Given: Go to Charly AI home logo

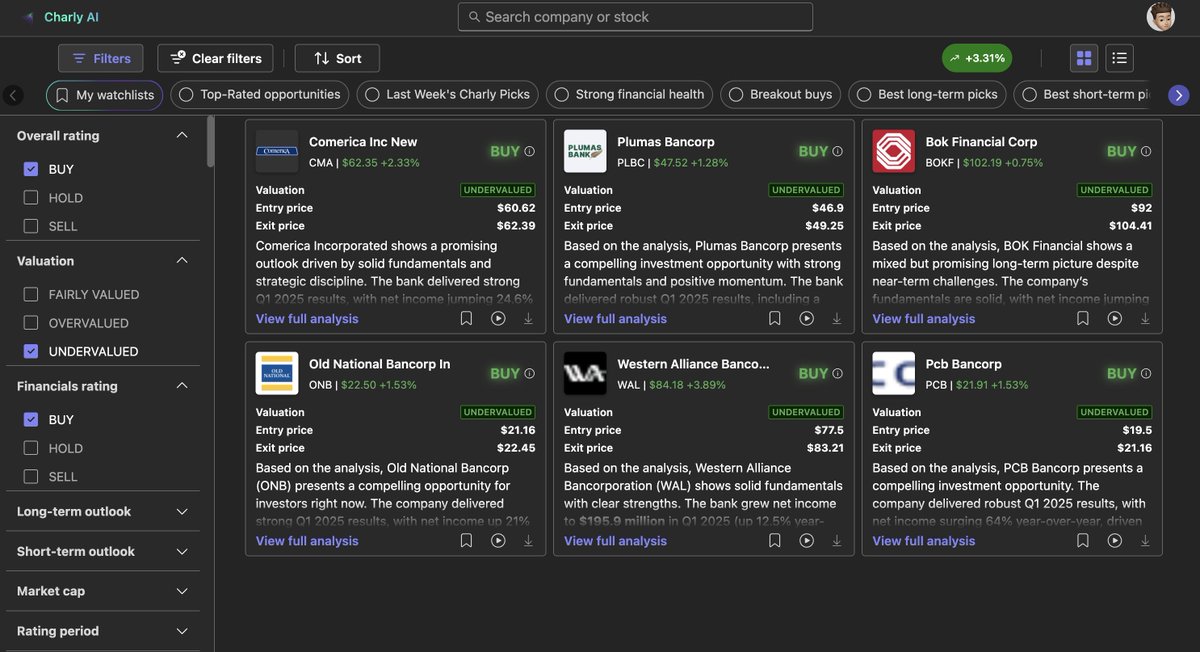Looking at the screenshot, I should (60, 17).
